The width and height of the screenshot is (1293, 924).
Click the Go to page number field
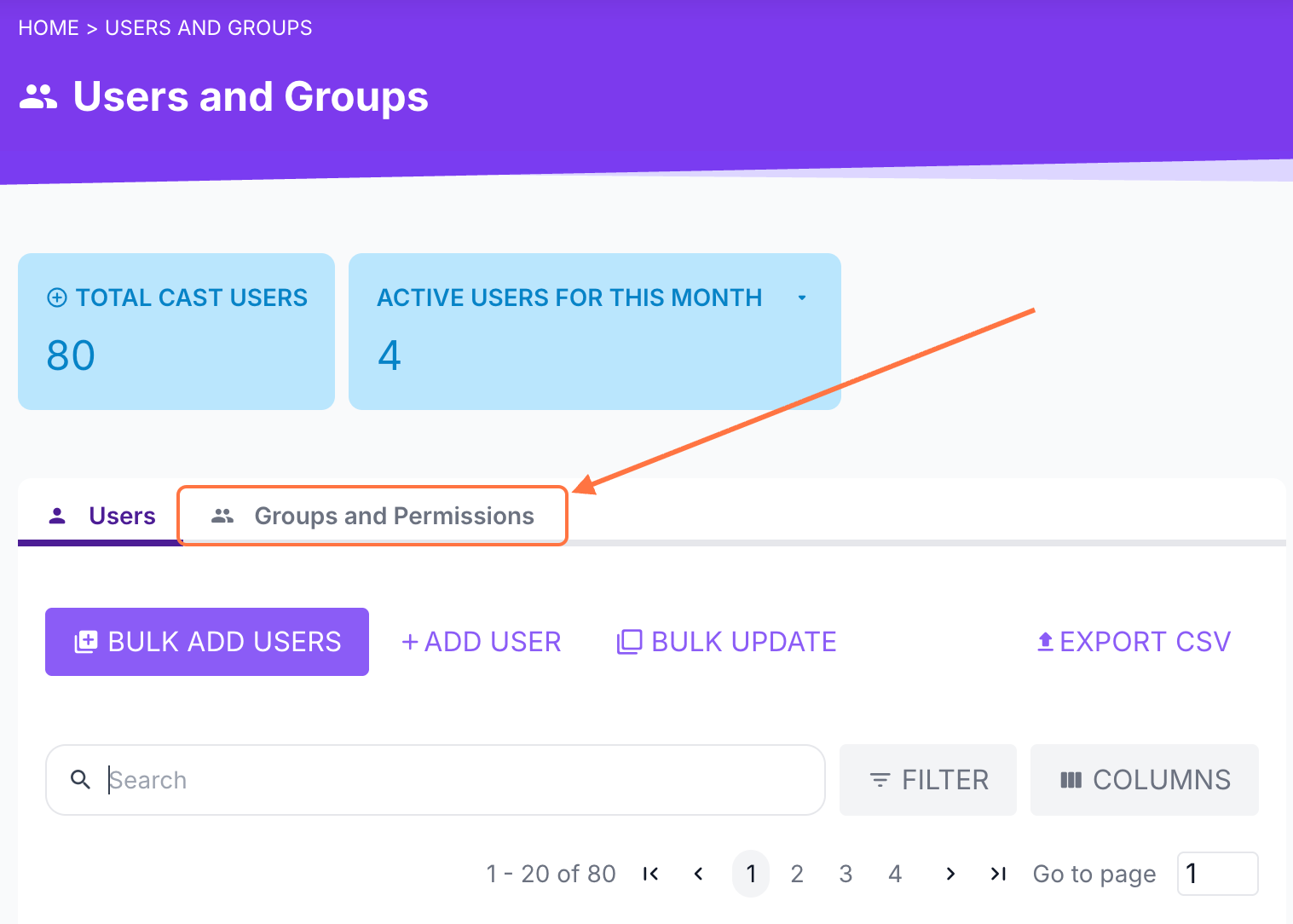(1217, 874)
